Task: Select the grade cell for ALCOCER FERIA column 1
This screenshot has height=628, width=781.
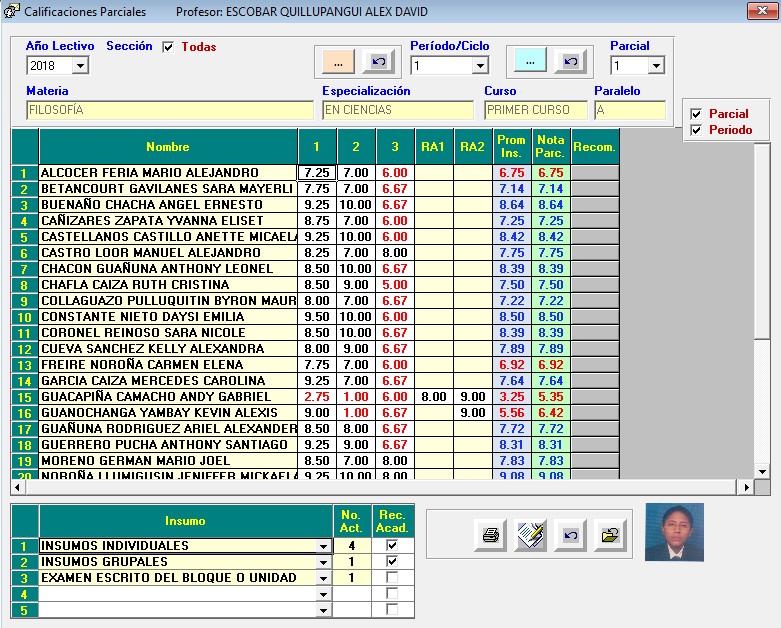Action: click(317, 173)
